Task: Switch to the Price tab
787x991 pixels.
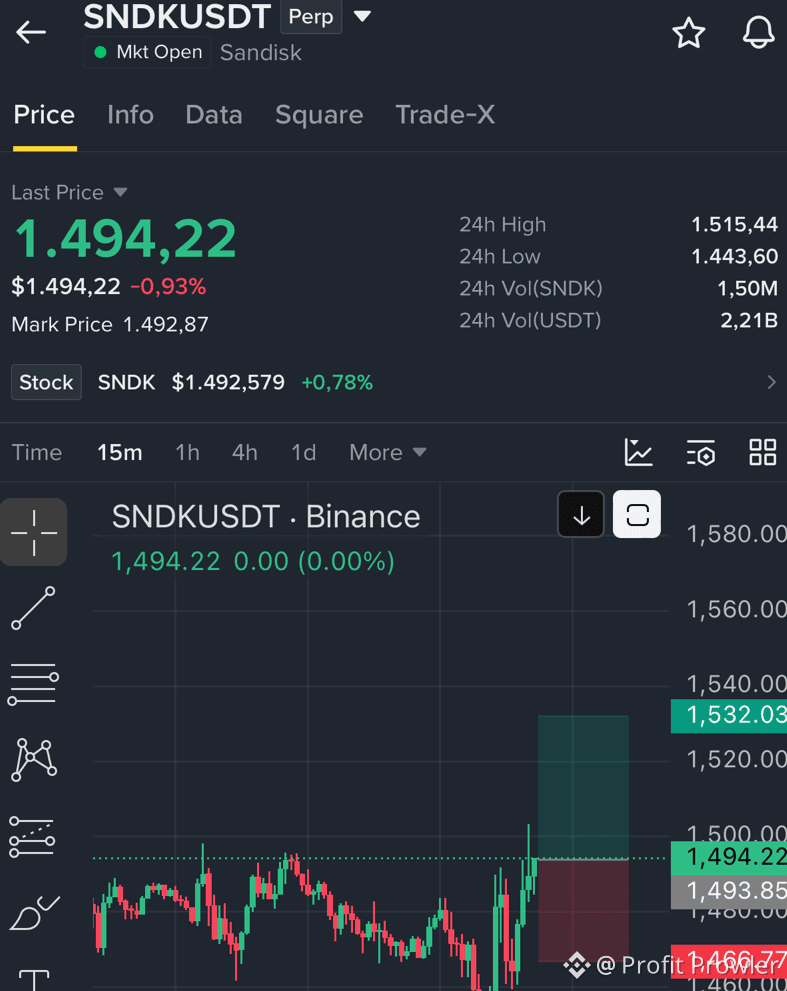Action: (x=44, y=115)
